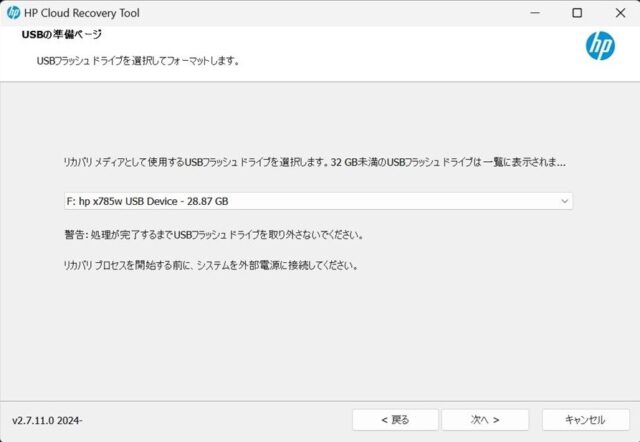Click the external power source instruction text
The image size is (640, 442).
click(211, 266)
